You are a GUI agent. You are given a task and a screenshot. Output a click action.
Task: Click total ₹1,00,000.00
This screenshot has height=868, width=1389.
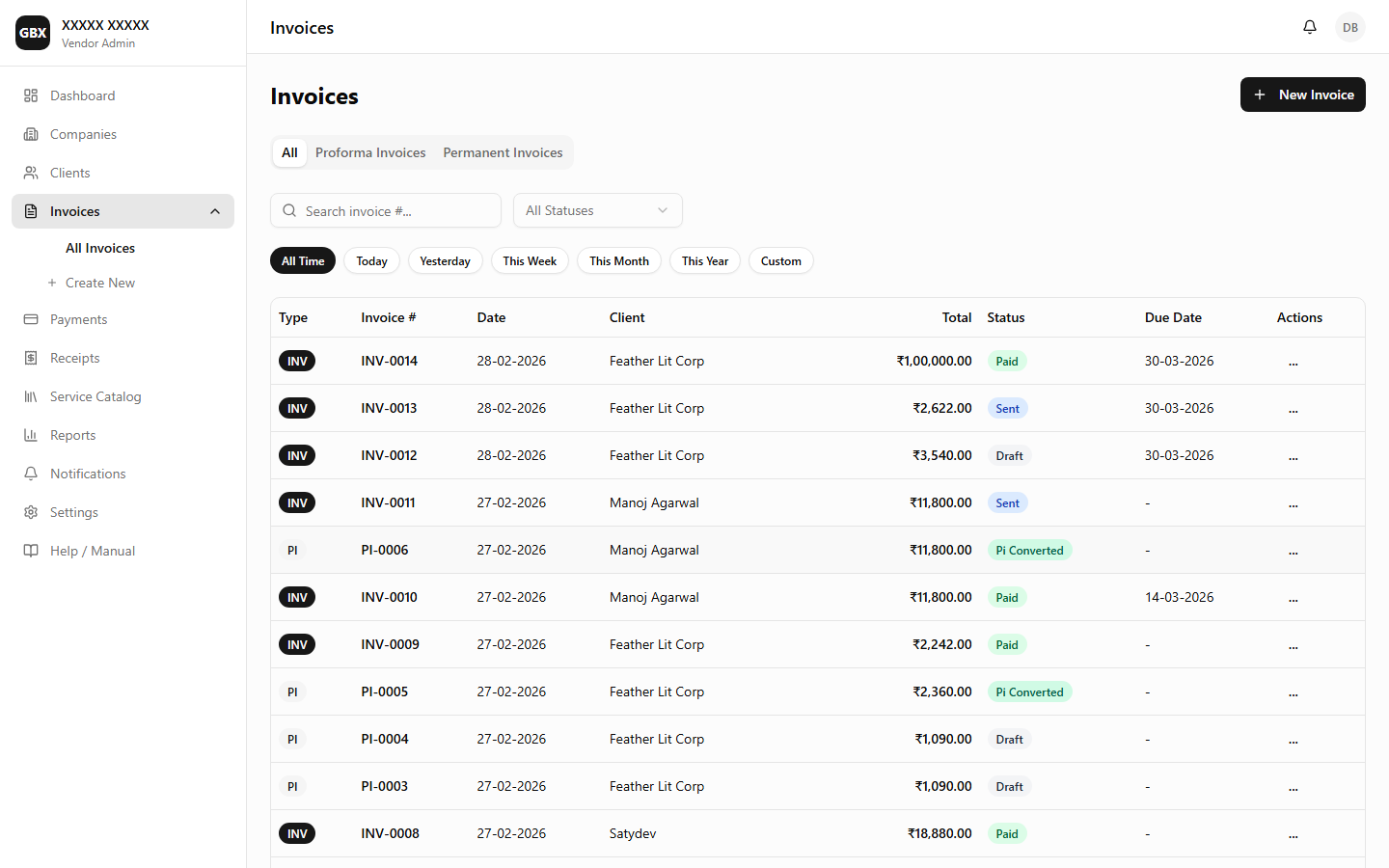934,361
